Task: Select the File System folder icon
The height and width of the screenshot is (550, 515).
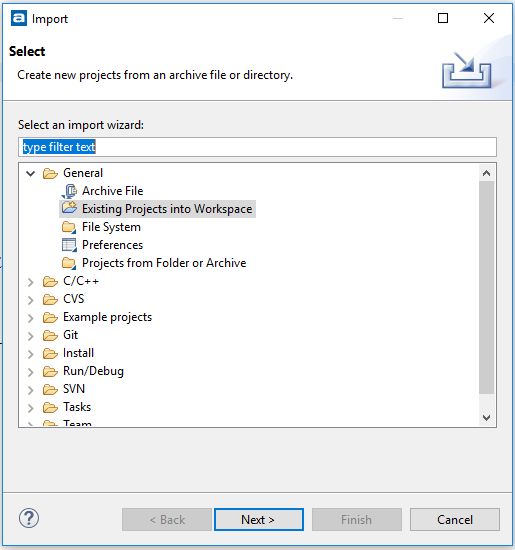Action: pos(69,227)
